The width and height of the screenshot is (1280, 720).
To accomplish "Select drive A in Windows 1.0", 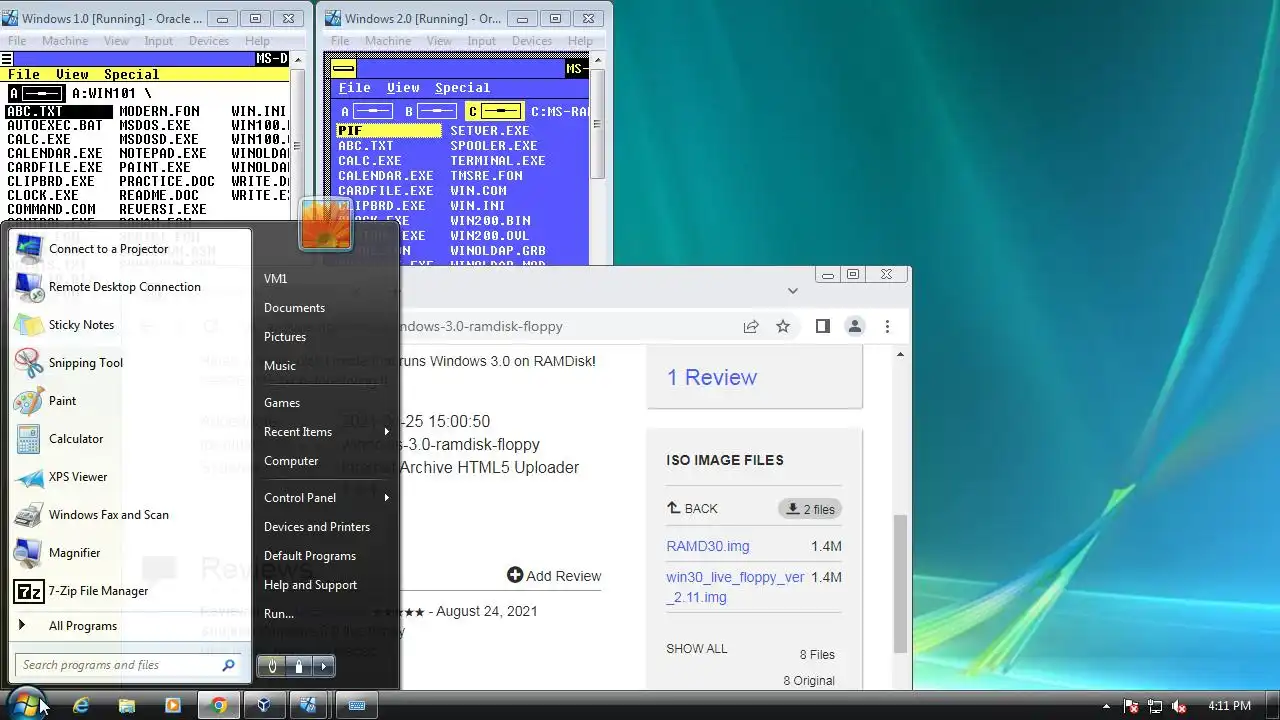I will point(37,93).
